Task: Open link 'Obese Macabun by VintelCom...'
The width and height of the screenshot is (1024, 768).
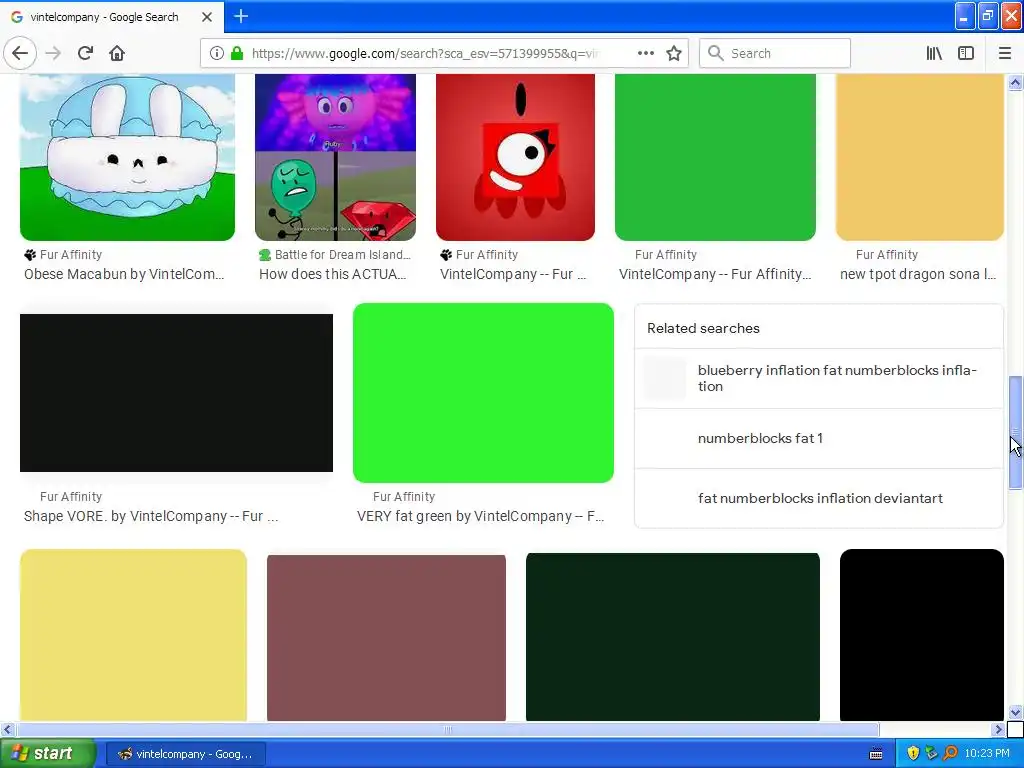Action: [x=124, y=274]
